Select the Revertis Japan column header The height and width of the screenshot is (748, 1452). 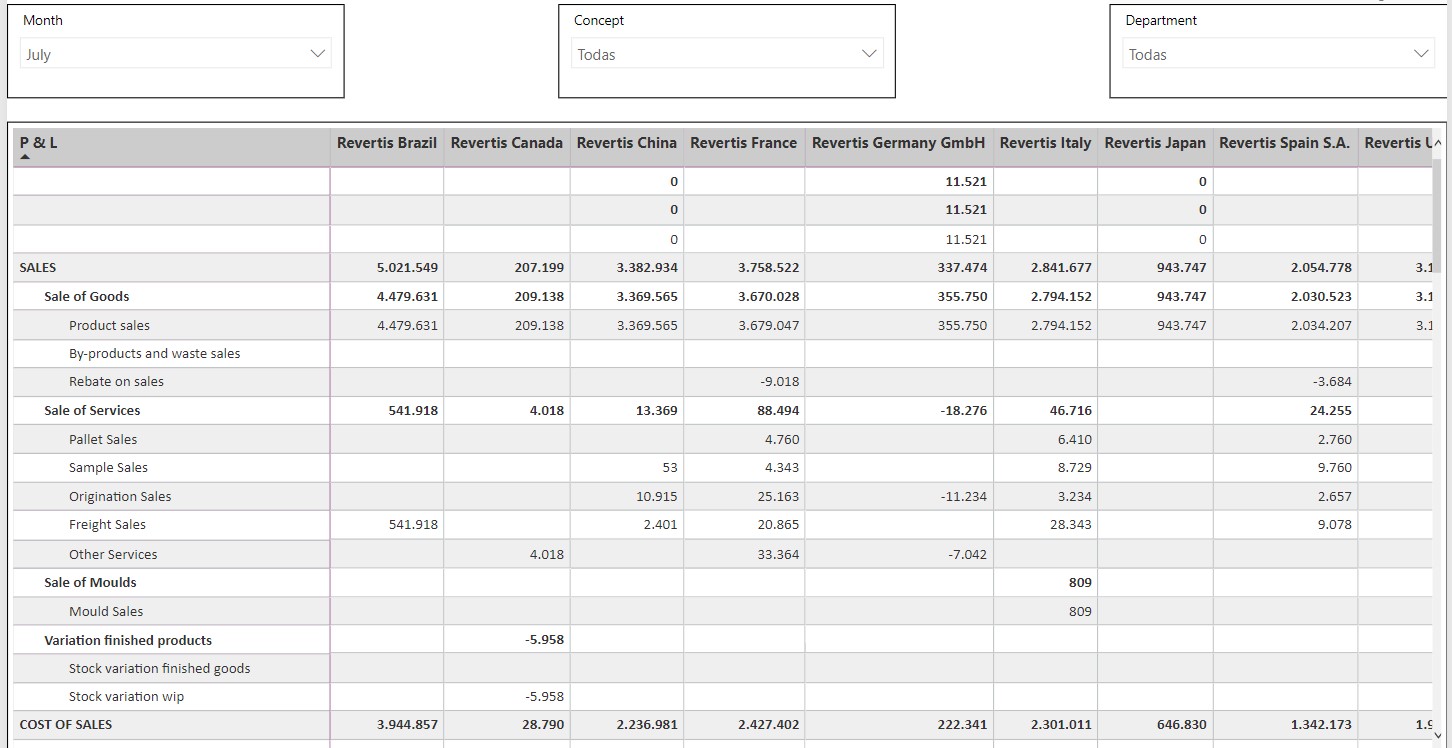[x=1155, y=143]
